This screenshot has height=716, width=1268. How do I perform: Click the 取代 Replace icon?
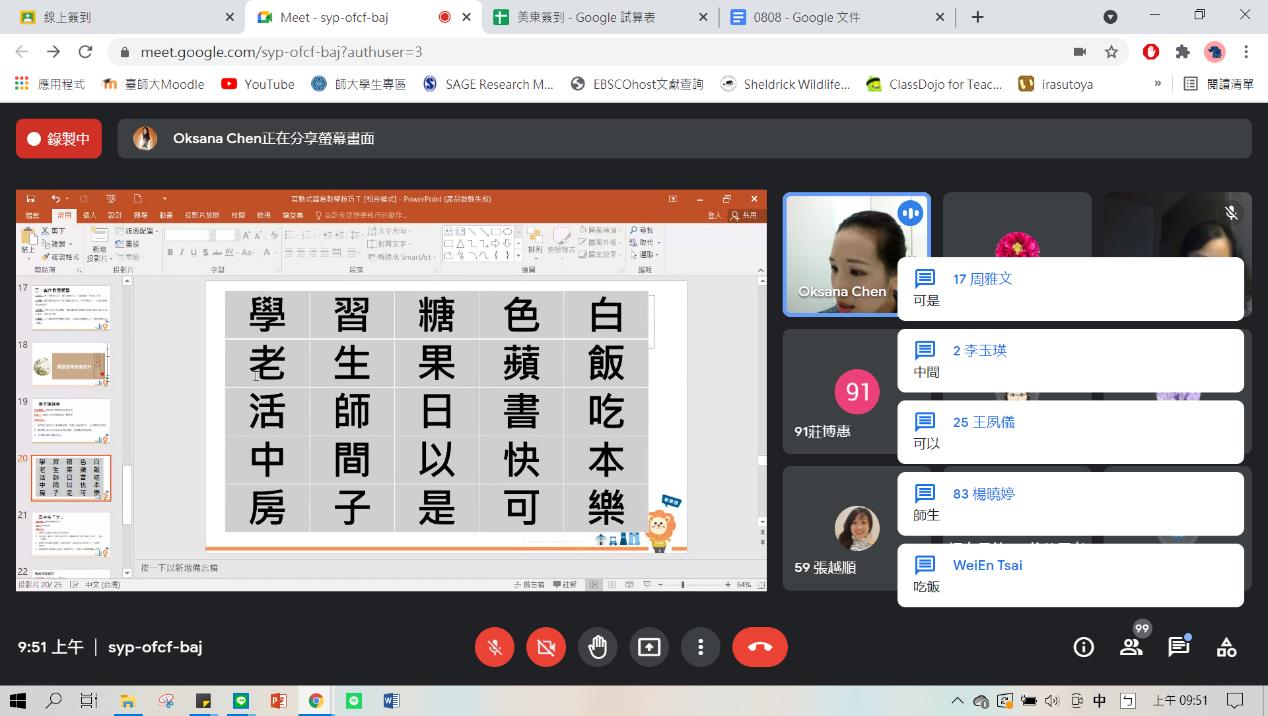tap(644, 242)
